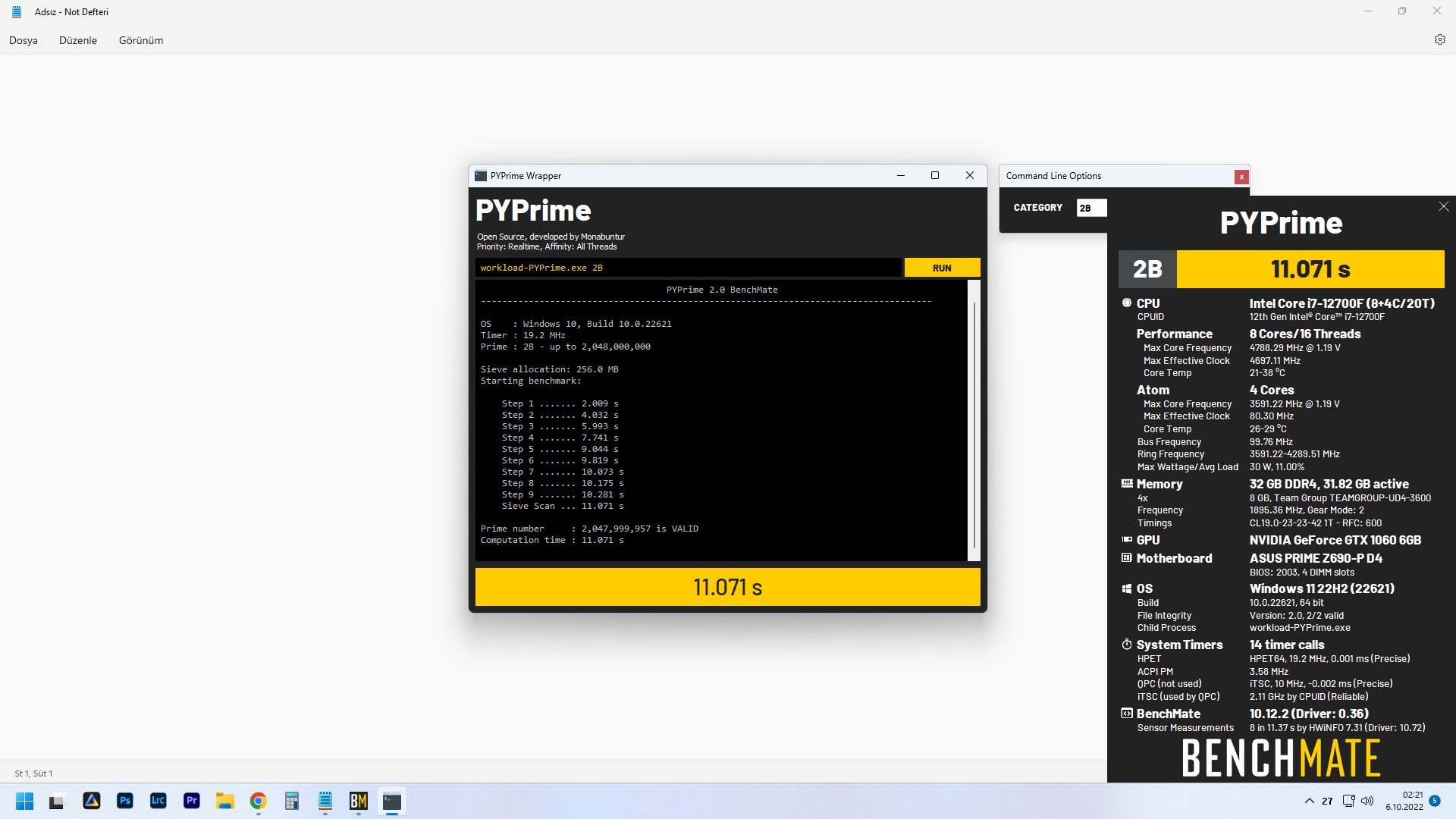Minimize the PYPrime Wrapper window
1456x819 pixels.
(x=901, y=176)
